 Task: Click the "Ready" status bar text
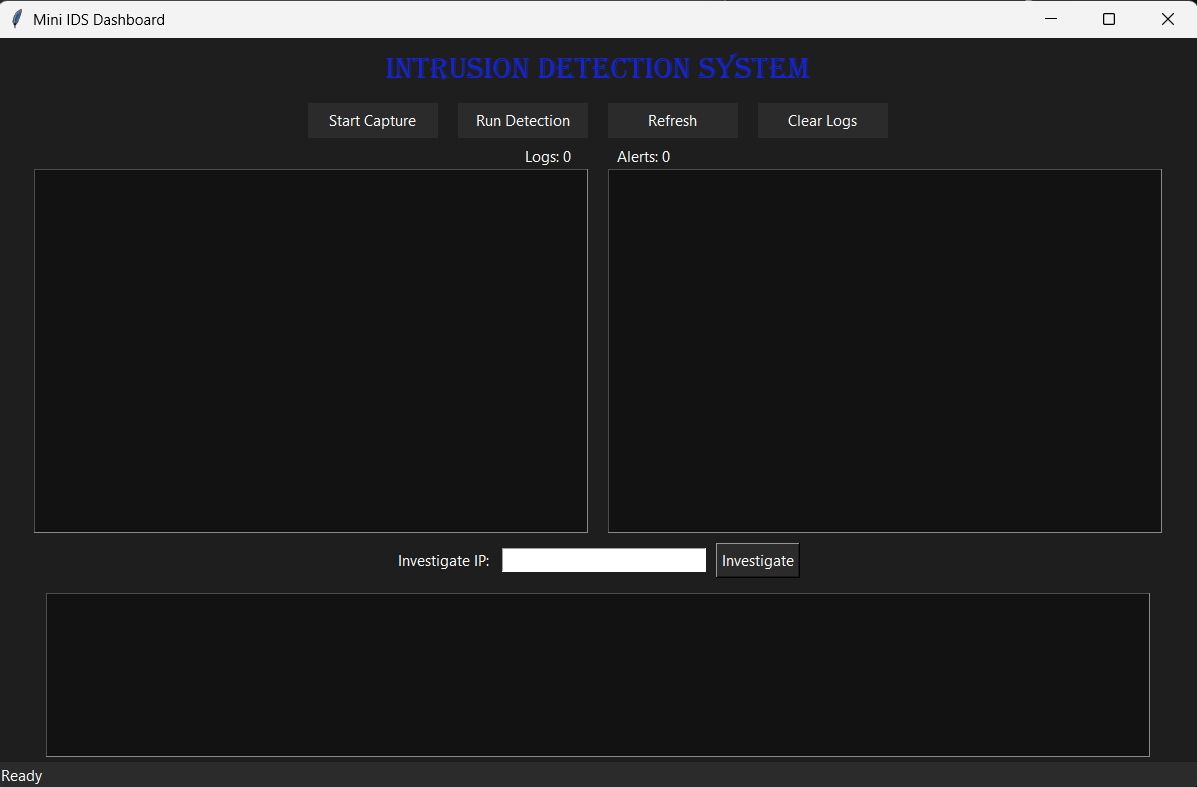(21, 776)
